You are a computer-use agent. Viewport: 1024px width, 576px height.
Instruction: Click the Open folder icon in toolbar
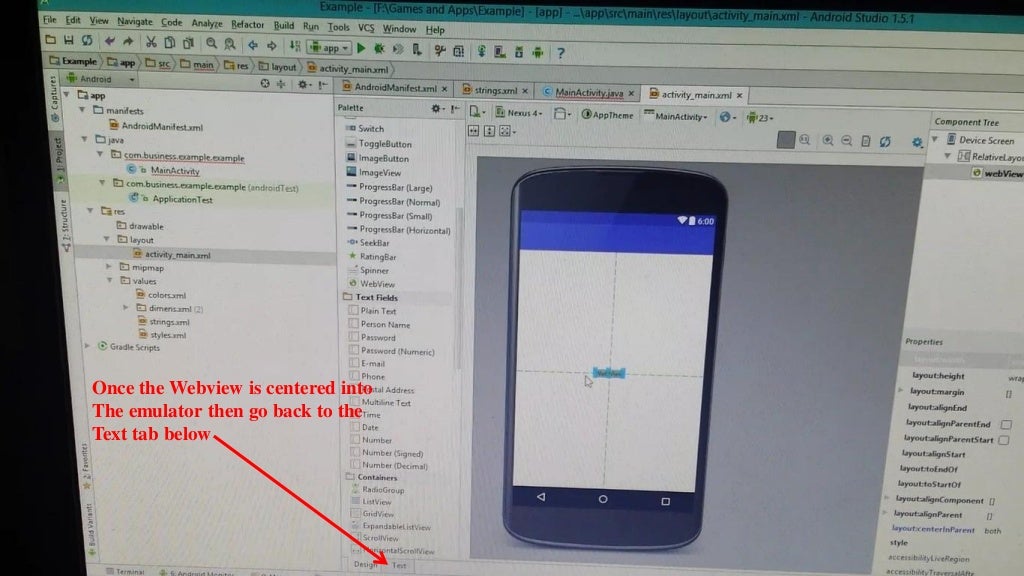click(x=50, y=40)
